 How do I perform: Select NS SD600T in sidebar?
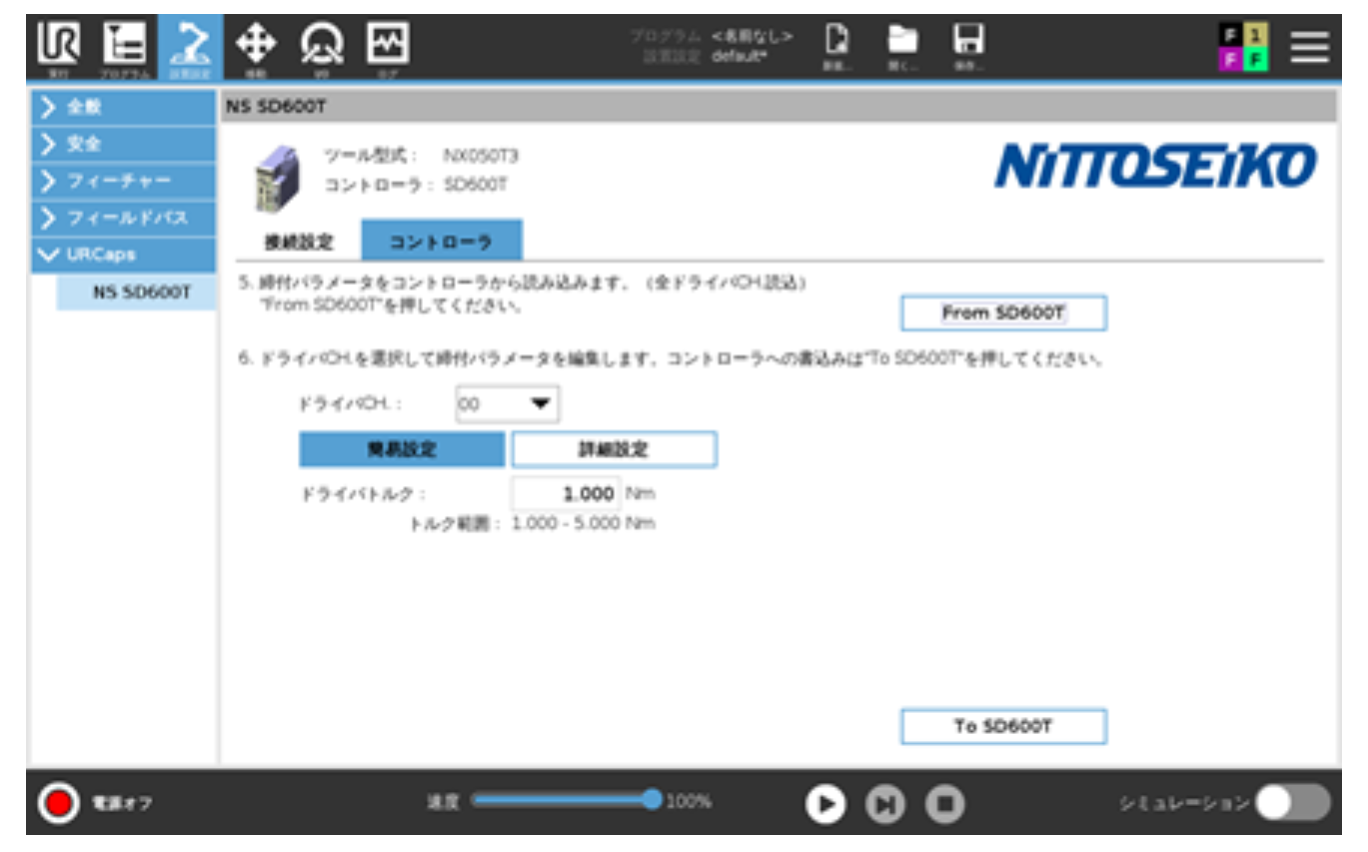(x=137, y=293)
